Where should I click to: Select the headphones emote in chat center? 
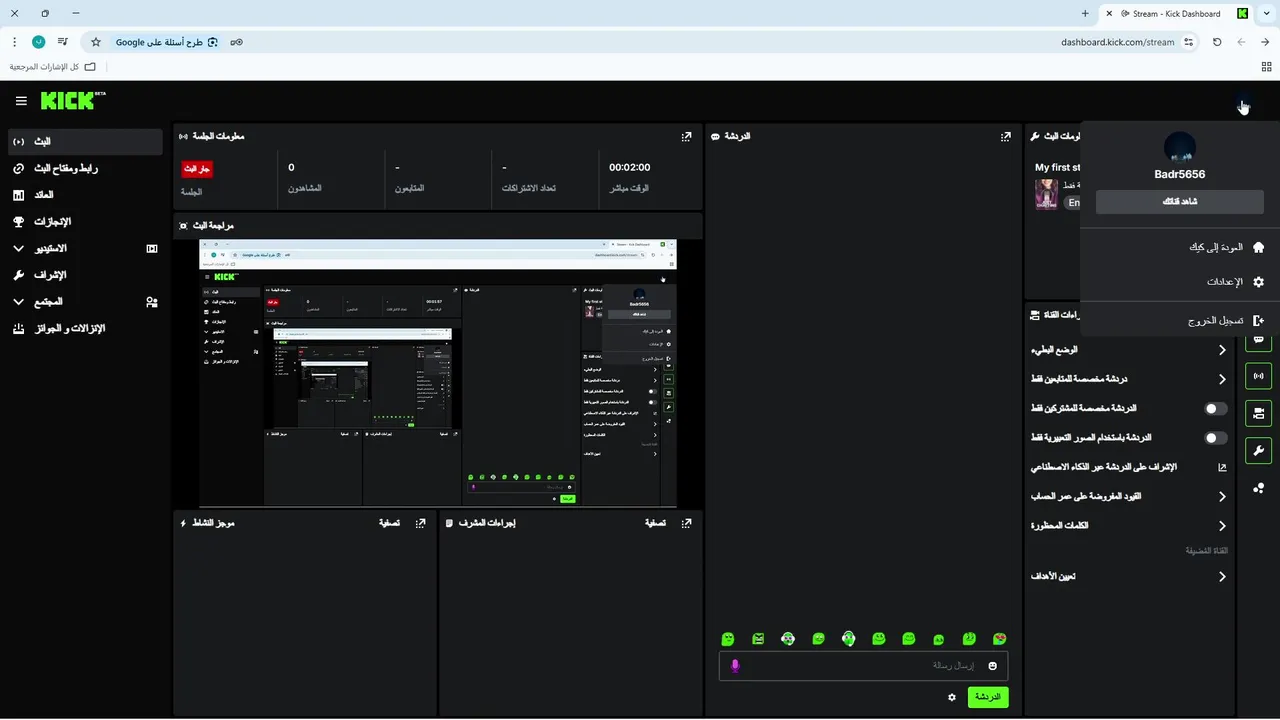[x=848, y=639]
